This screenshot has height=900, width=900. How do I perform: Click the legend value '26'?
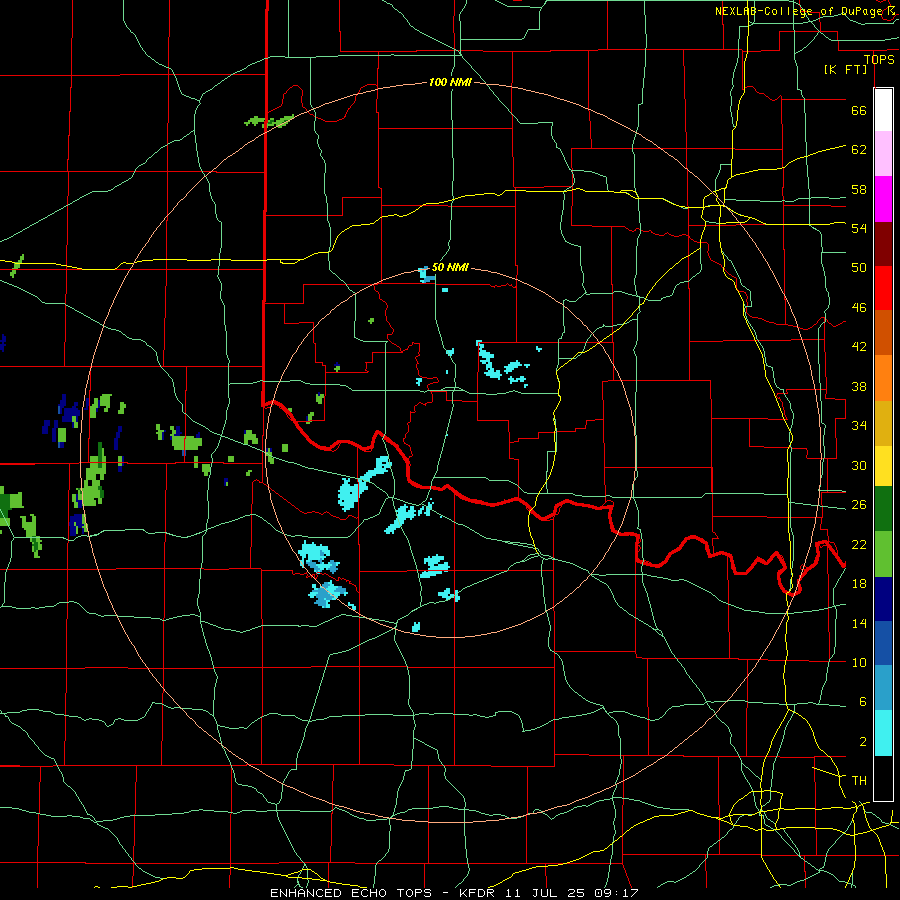859,505
